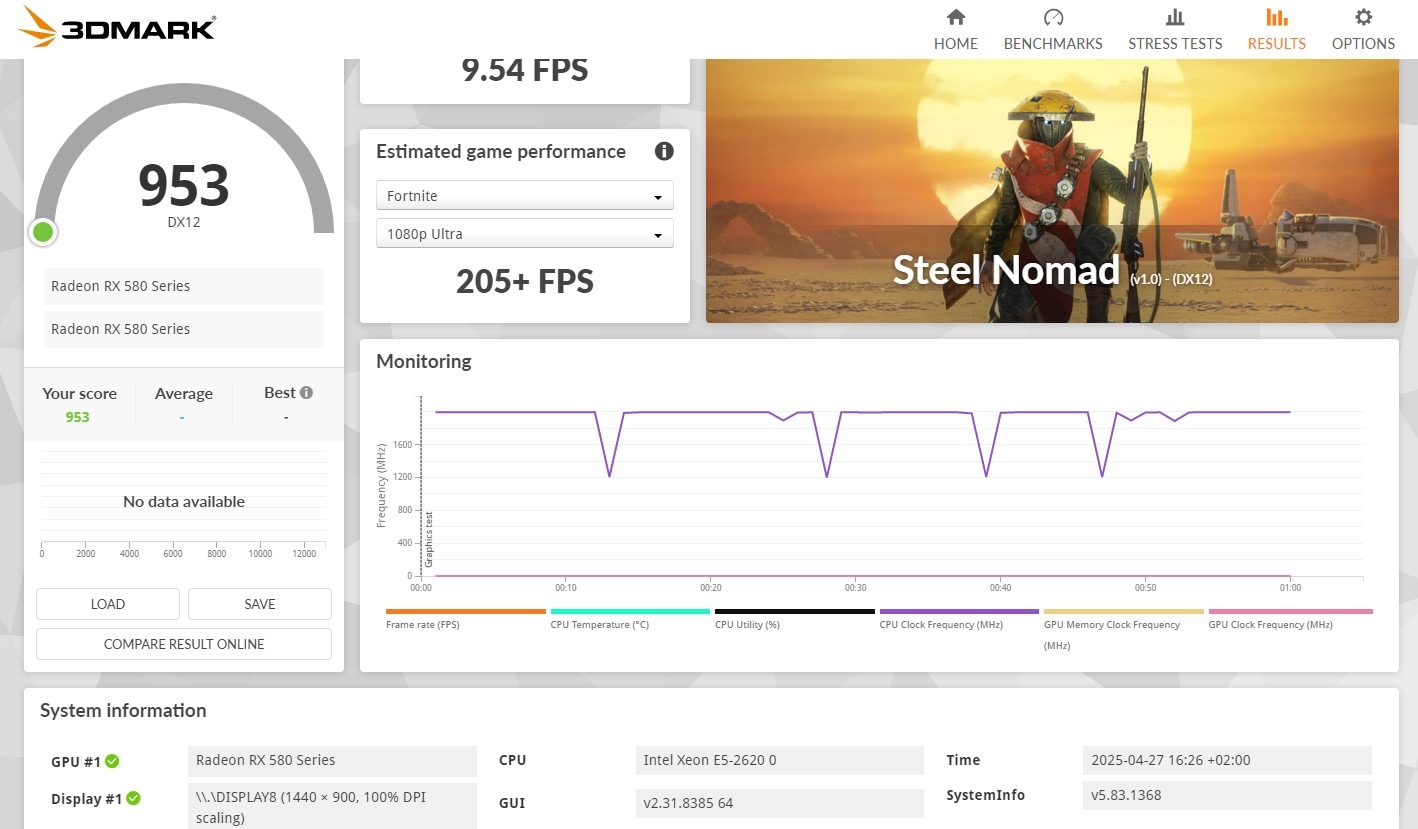Image resolution: width=1418 pixels, height=829 pixels.
Task: Select first Radeon RX 580 Series entry under gauge
Action: click(x=184, y=286)
